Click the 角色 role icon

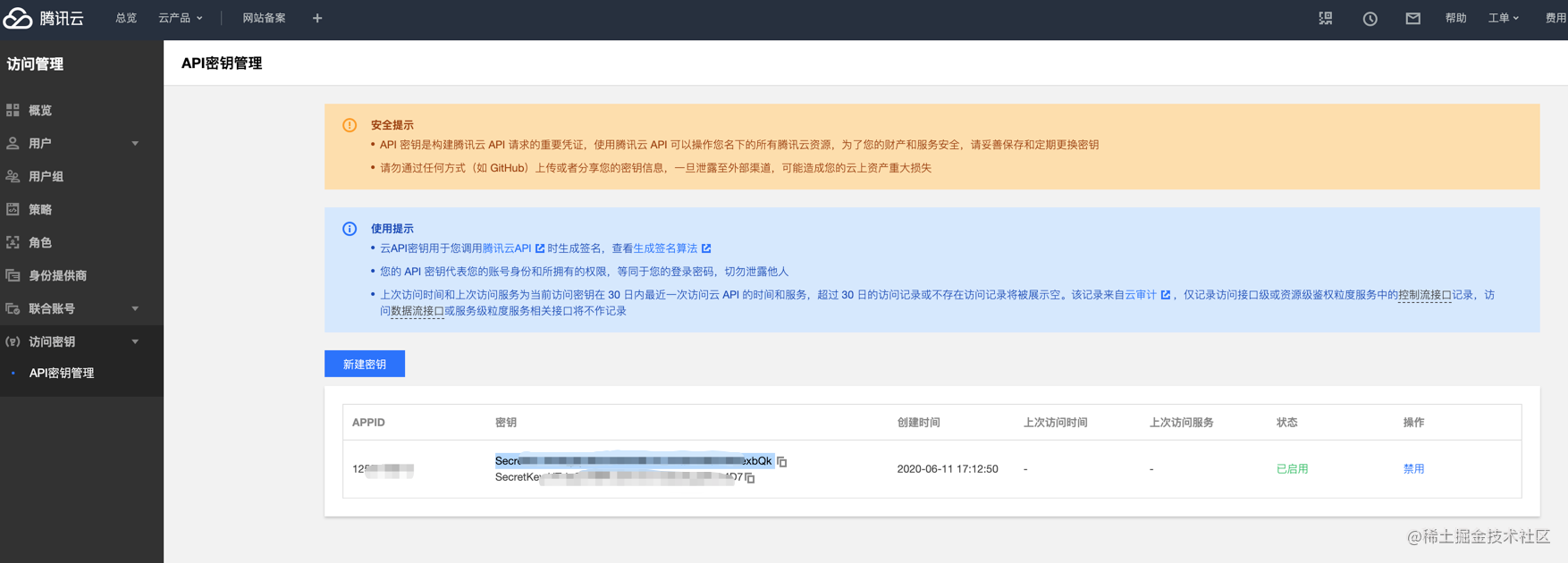point(13,242)
